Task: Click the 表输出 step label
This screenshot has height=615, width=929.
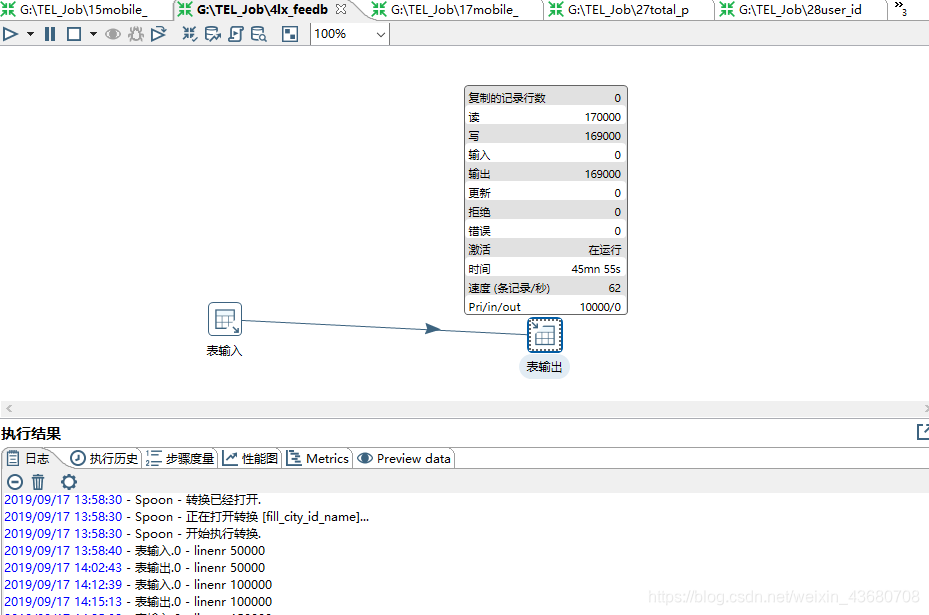Action: [x=544, y=367]
